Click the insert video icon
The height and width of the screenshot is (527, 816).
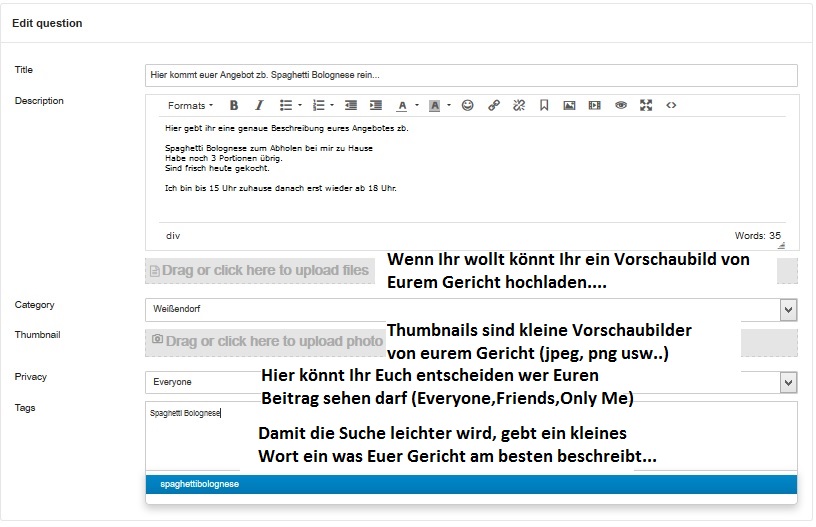[595, 105]
